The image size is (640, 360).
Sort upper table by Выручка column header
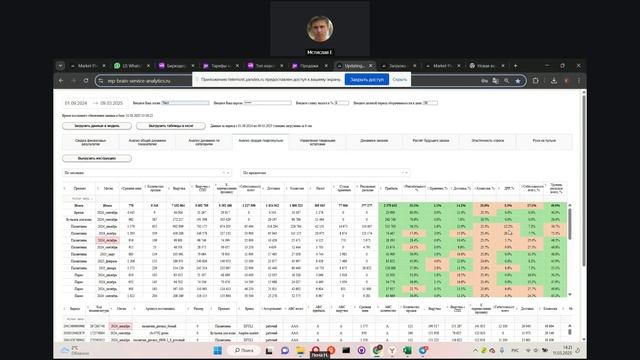(179, 189)
